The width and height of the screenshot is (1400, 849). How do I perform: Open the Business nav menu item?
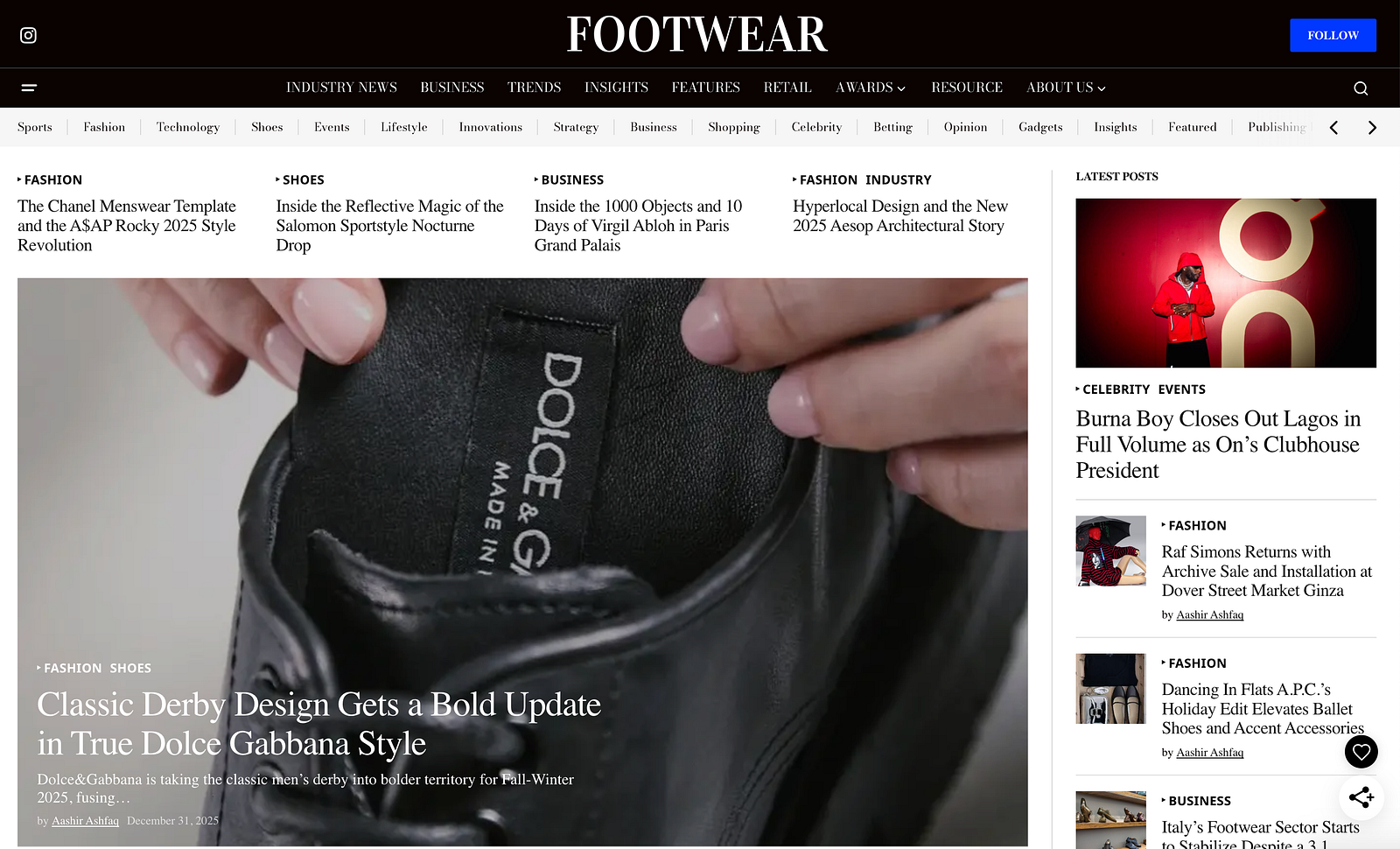(452, 88)
